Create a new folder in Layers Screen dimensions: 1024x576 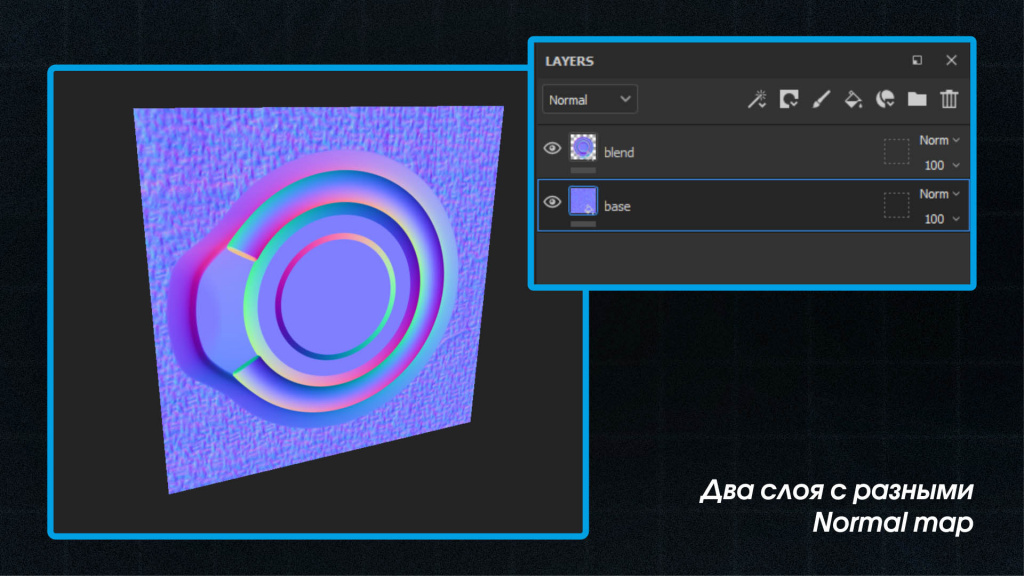[917, 99]
